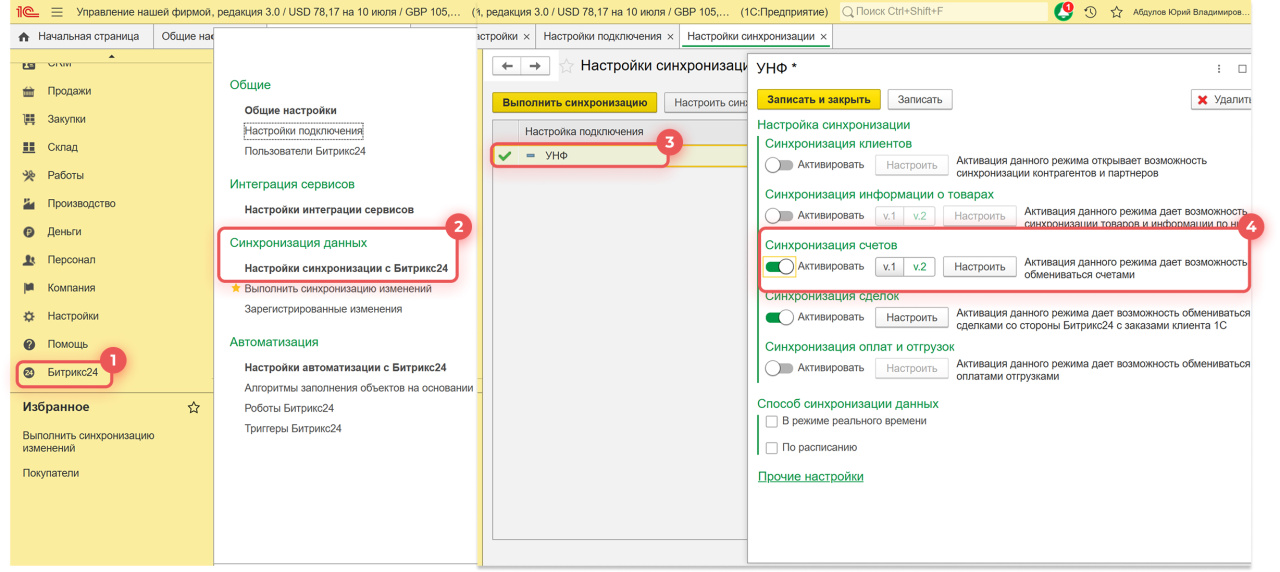This screenshot has height=572, width=1280.
Task: Open the Закупки cart icon
Action: coord(29,119)
